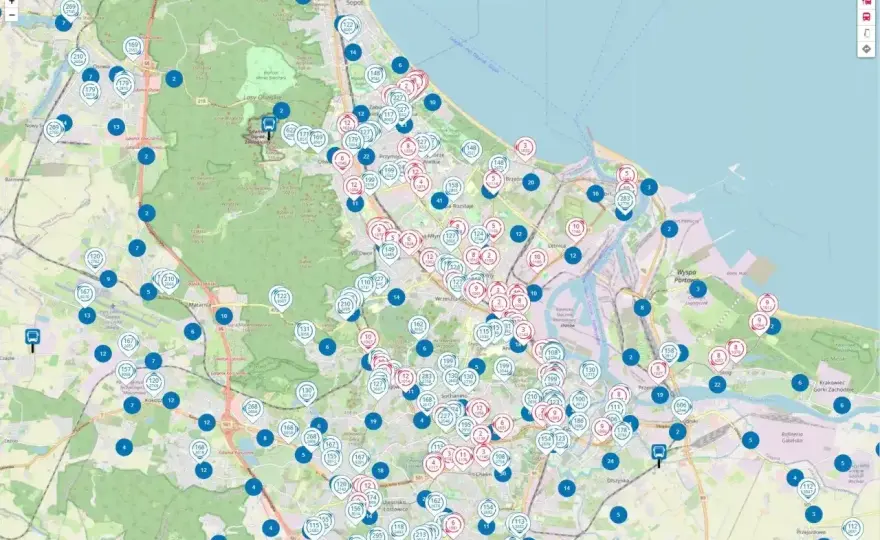Open the white pin numbered 195

click(465, 427)
